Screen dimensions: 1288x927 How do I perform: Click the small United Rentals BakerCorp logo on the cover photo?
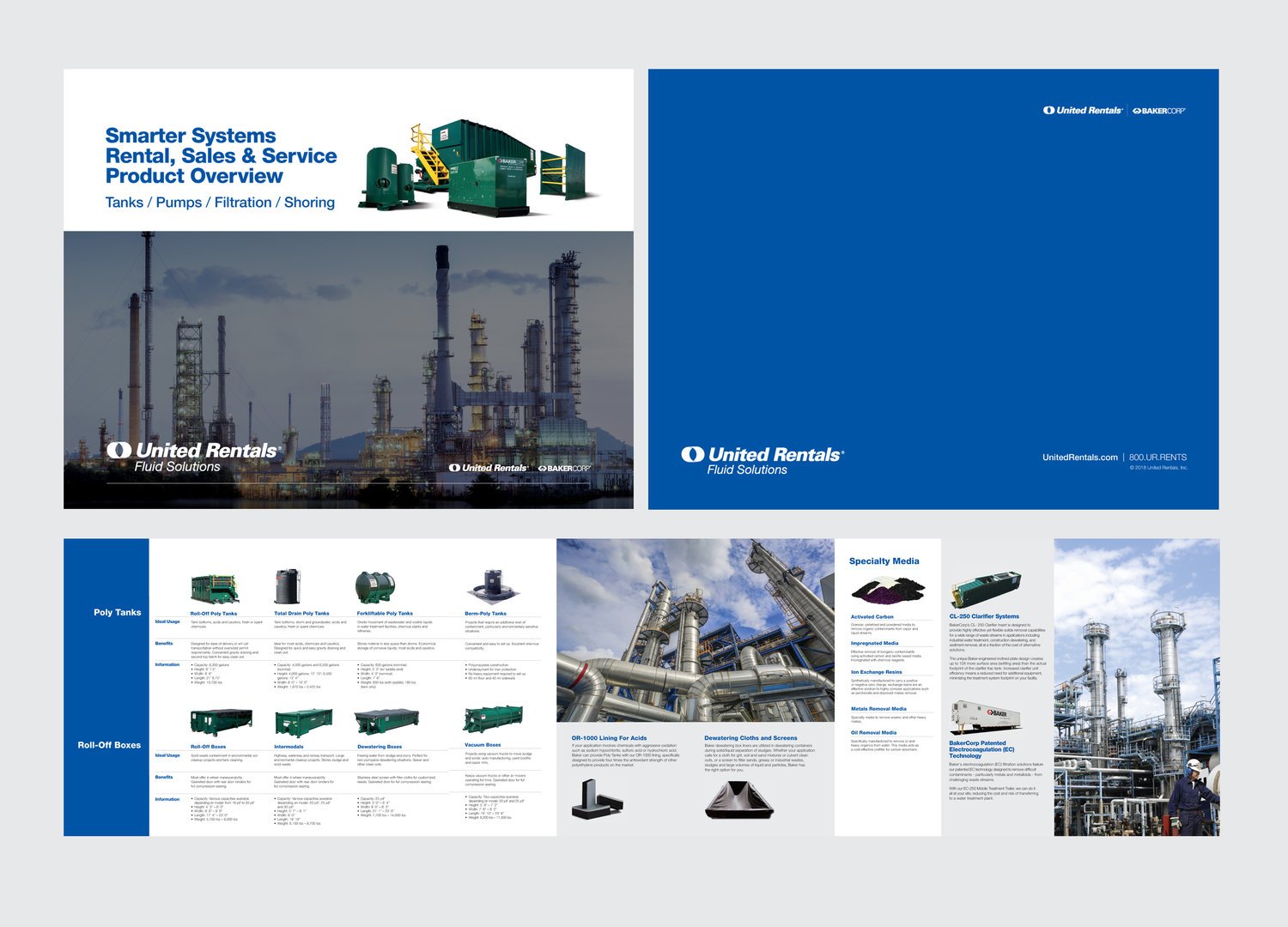tap(519, 468)
